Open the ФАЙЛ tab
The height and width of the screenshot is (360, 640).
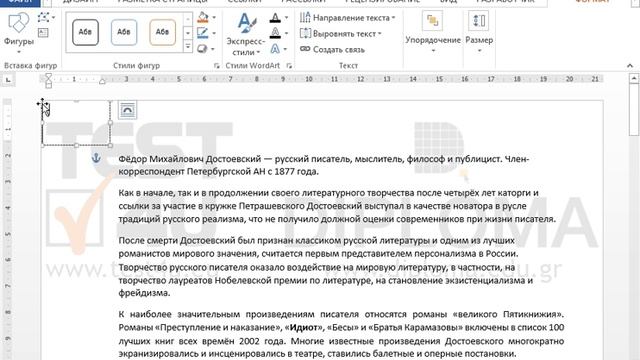(x=20, y=2)
